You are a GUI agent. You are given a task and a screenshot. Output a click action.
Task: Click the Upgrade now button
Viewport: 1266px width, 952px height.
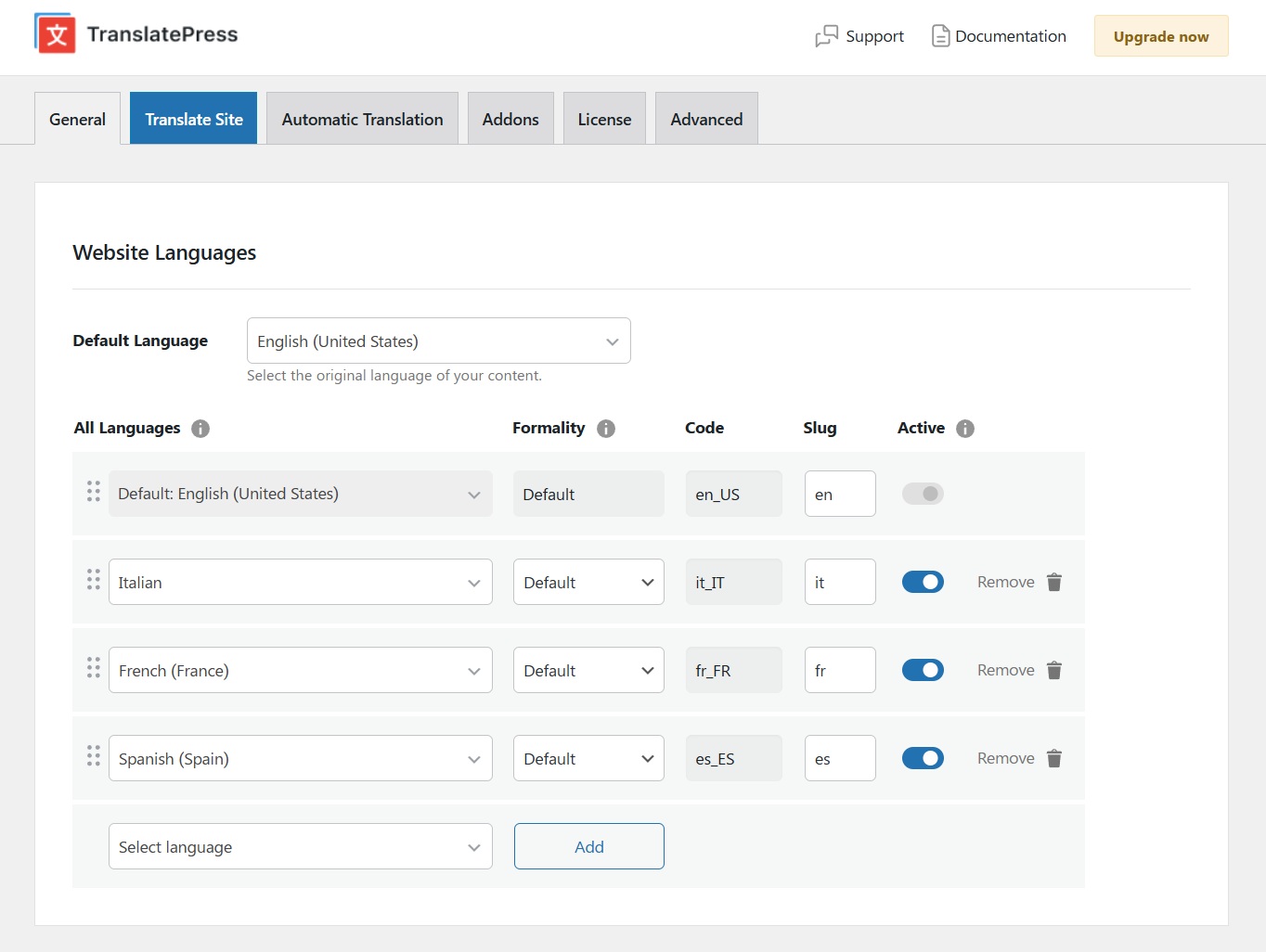pos(1161,36)
